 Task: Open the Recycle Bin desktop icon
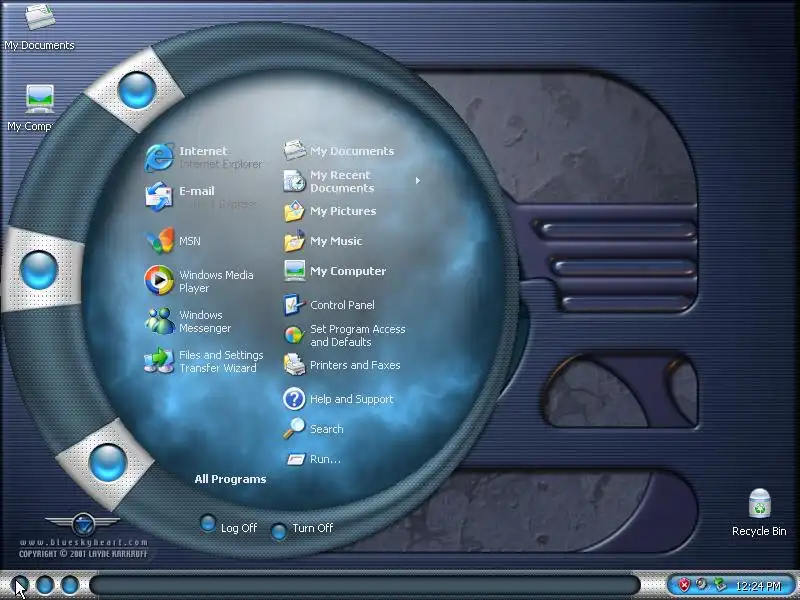[x=760, y=503]
